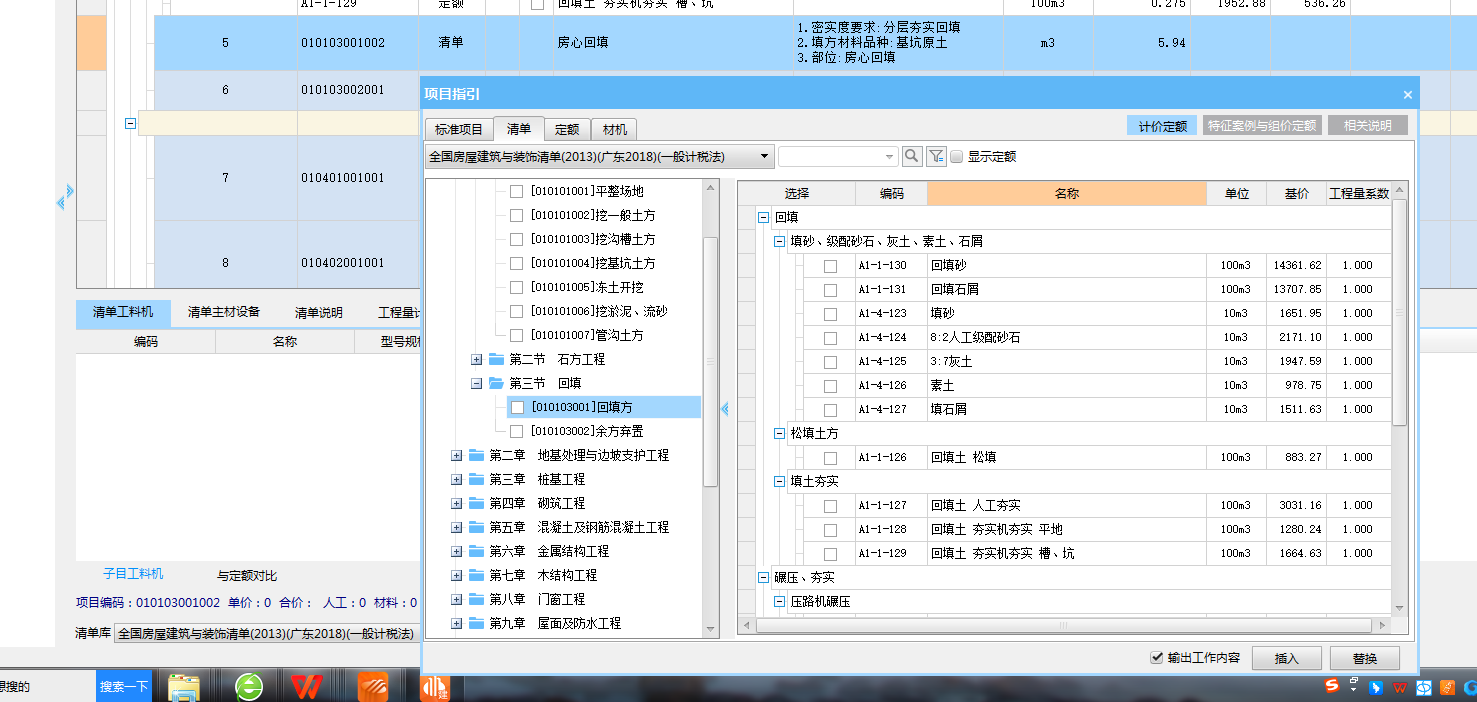Open the 第二节 石方工程 folder icon

pos(497,359)
